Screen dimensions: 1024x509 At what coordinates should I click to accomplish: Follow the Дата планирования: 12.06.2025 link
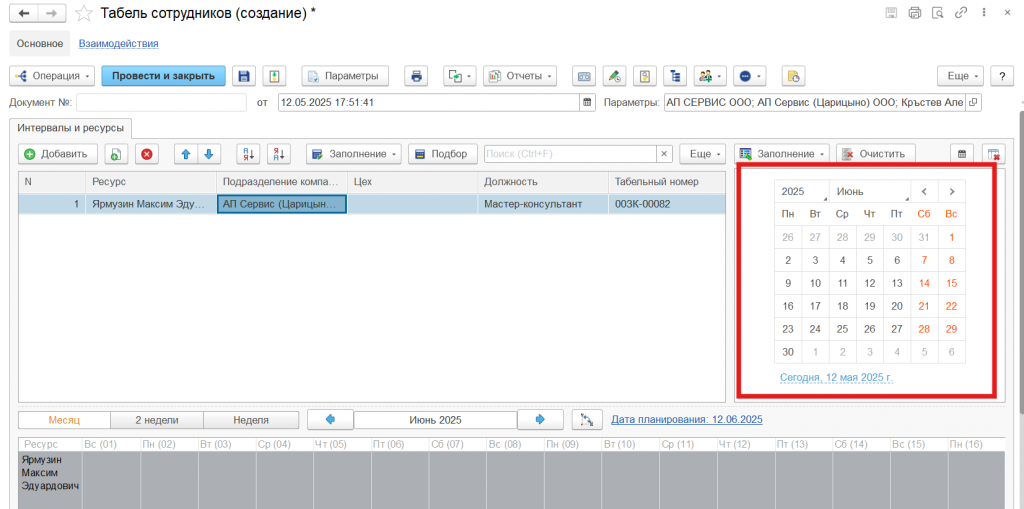pos(686,420)
